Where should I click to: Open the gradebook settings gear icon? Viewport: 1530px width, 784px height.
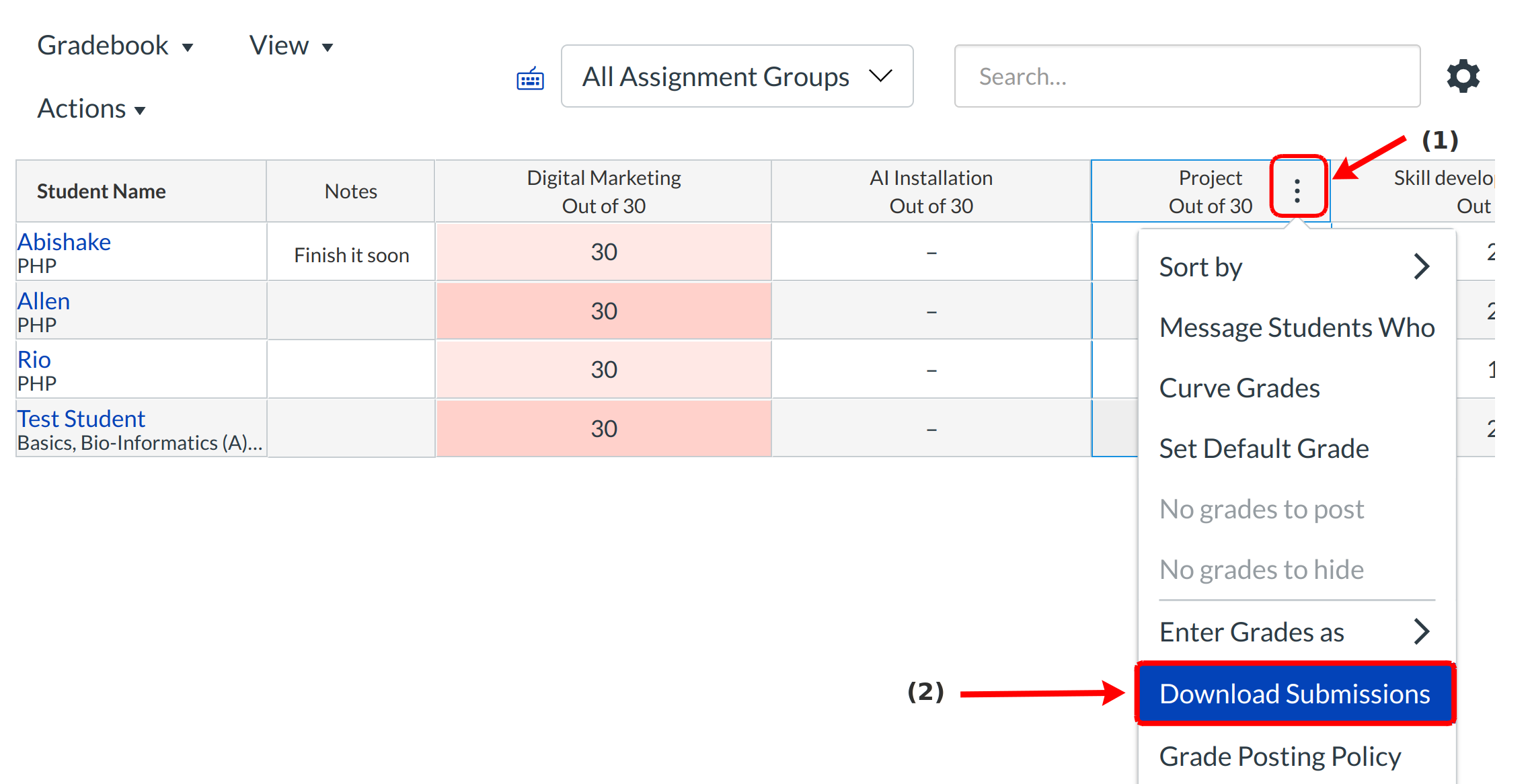(1463, 76)
